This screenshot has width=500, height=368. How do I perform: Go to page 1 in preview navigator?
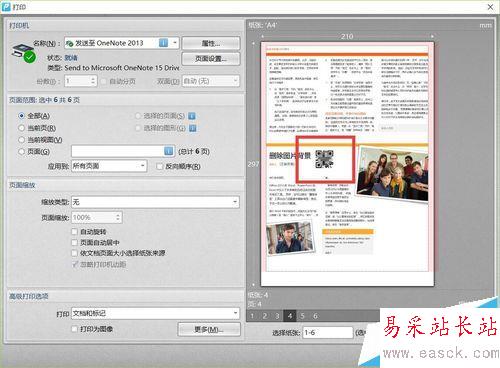(252, 316)
